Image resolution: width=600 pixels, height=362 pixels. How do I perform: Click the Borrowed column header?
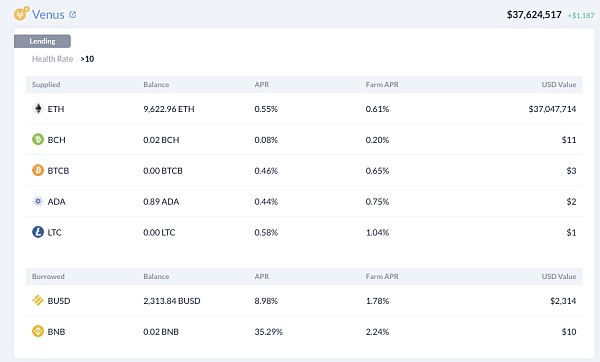[x=48, y=276]
